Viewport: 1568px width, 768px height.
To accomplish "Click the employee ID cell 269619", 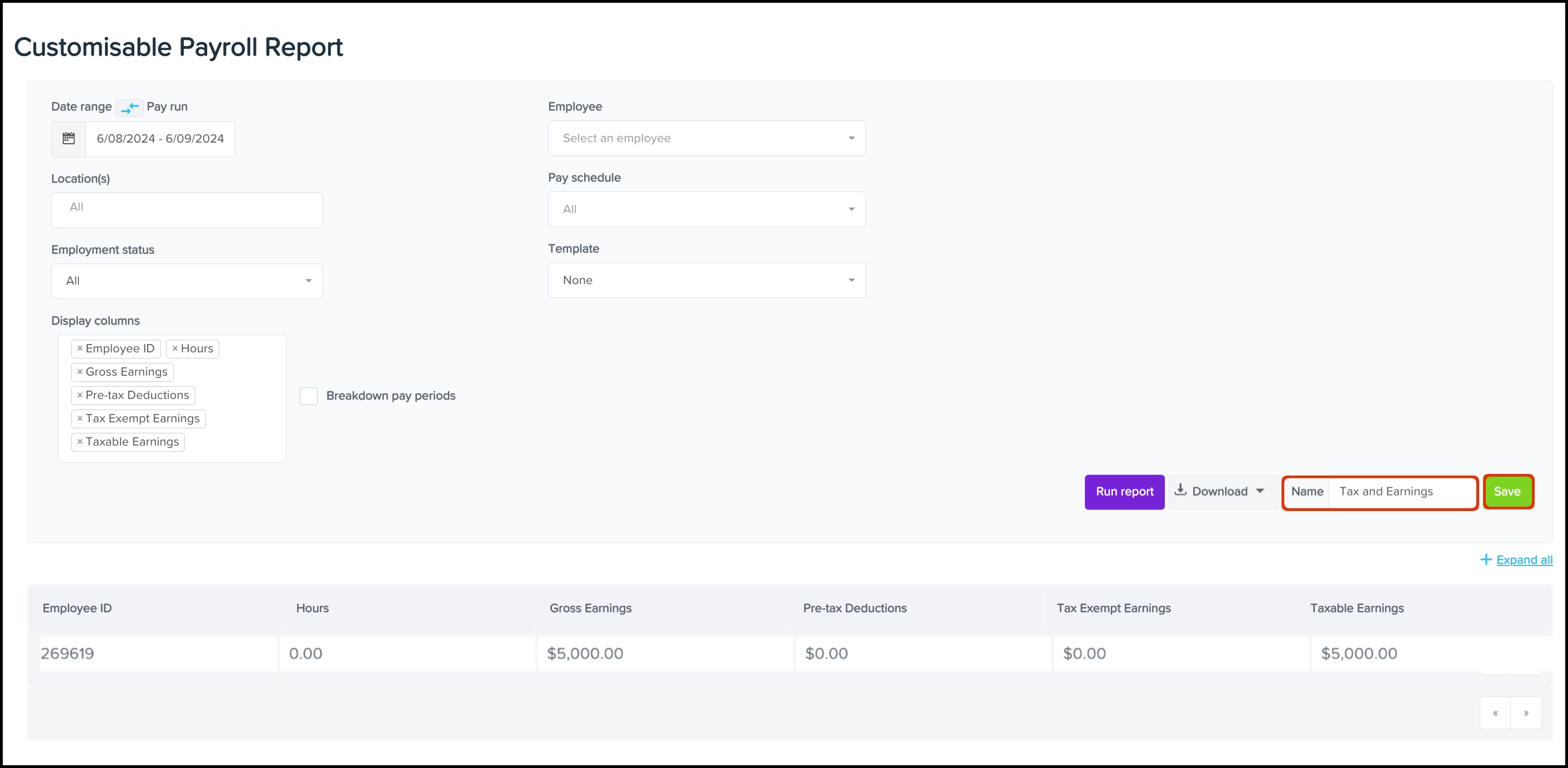I will 159,654.
